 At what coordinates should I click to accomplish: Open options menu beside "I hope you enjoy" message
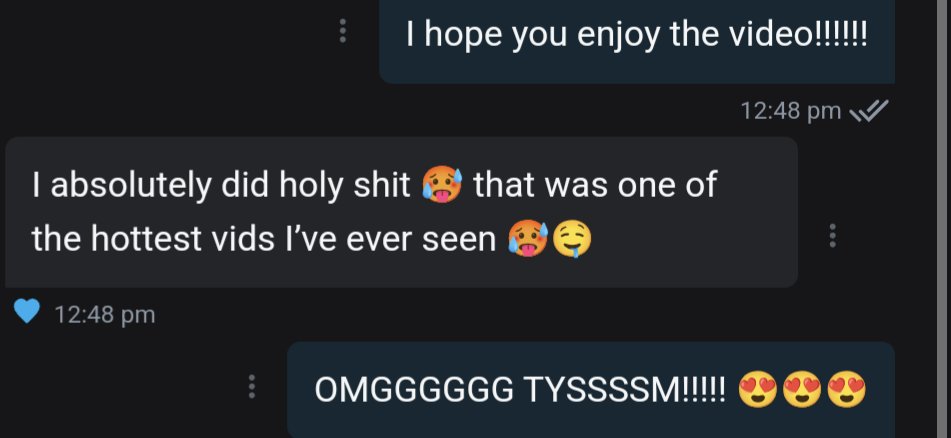343,30
